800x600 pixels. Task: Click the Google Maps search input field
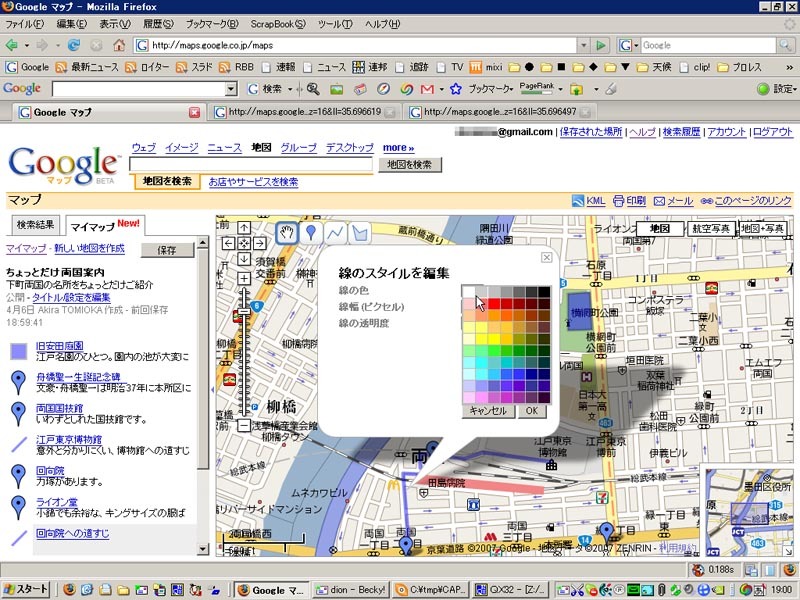251,164
